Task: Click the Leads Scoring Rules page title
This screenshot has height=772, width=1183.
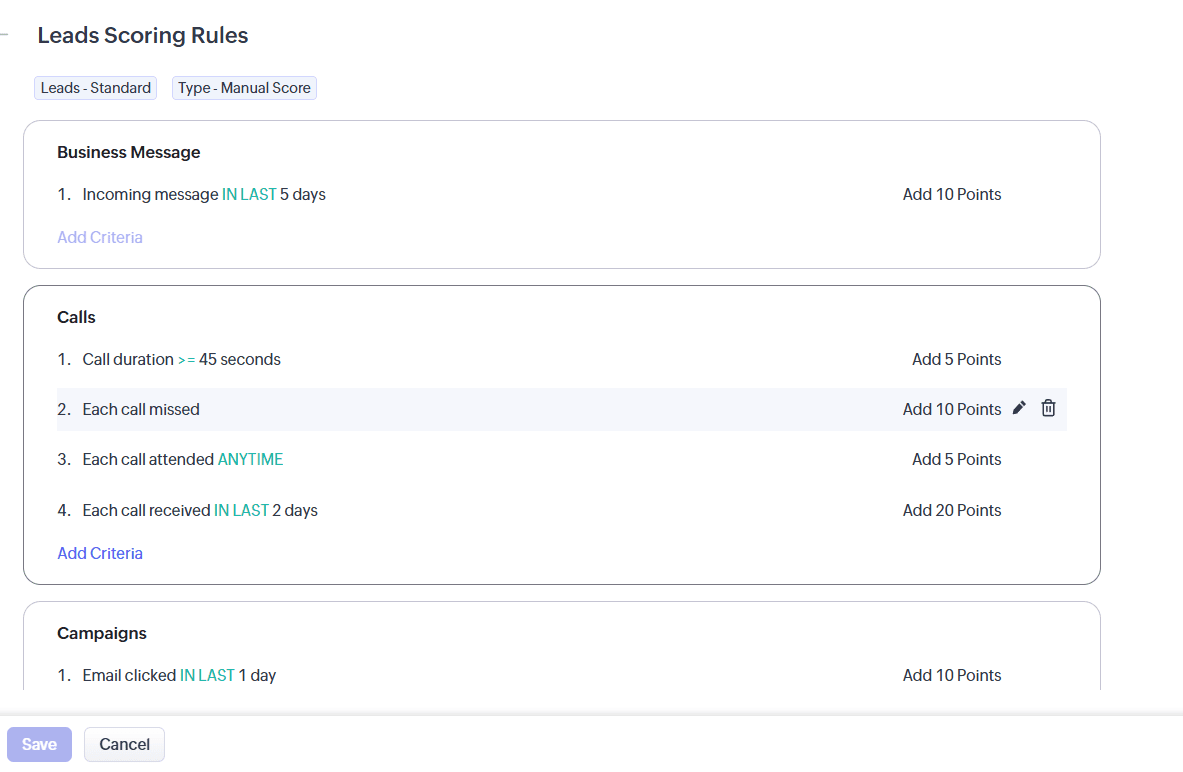Action: (x=143, y=36)
